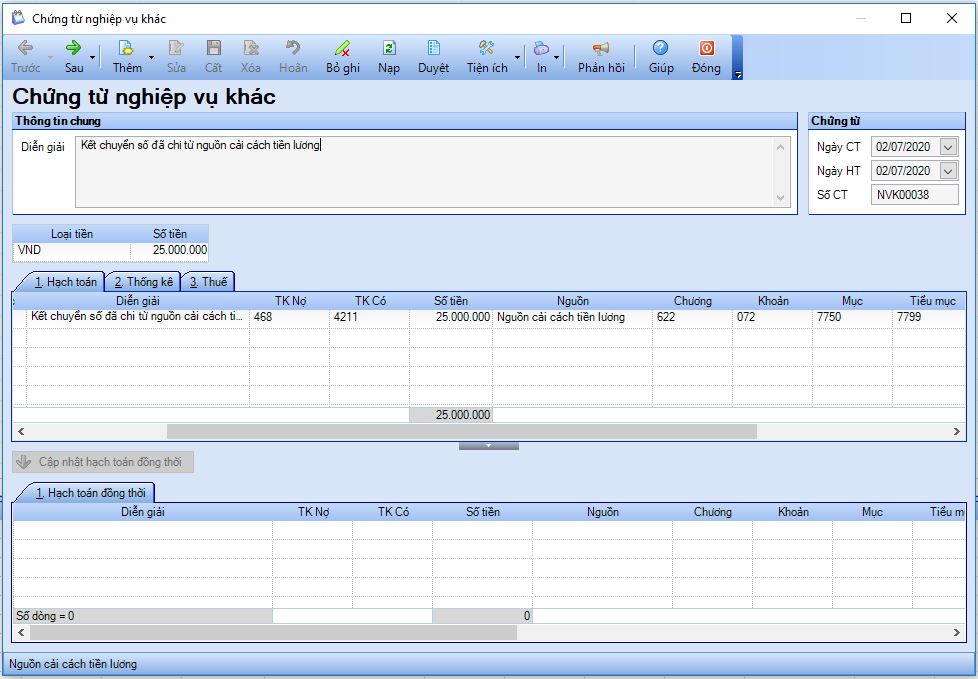The height and width of the screenshot is (679, 978).
Task: Collapse the panel splitter arrow below grid
Action: coord(488,445)
